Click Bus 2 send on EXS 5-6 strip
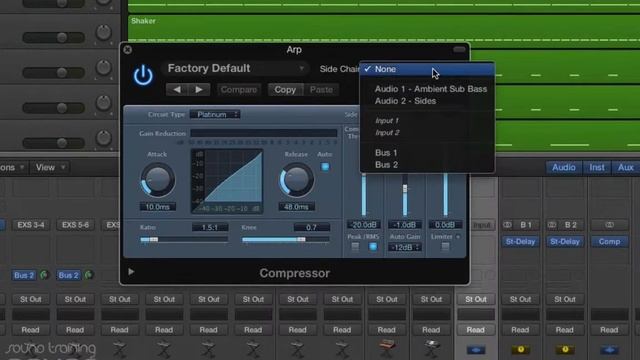The image size is (640, 360). (69, 276)
